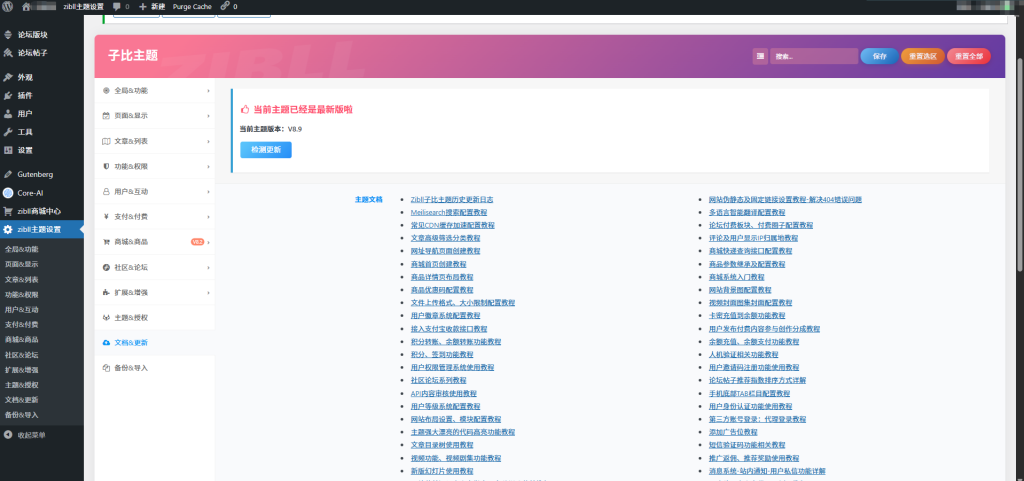Viewport: 1024px width, 481px height.
Task: Expand 文章&列表 tab chevron in theme panel
Action: point(208,141)
